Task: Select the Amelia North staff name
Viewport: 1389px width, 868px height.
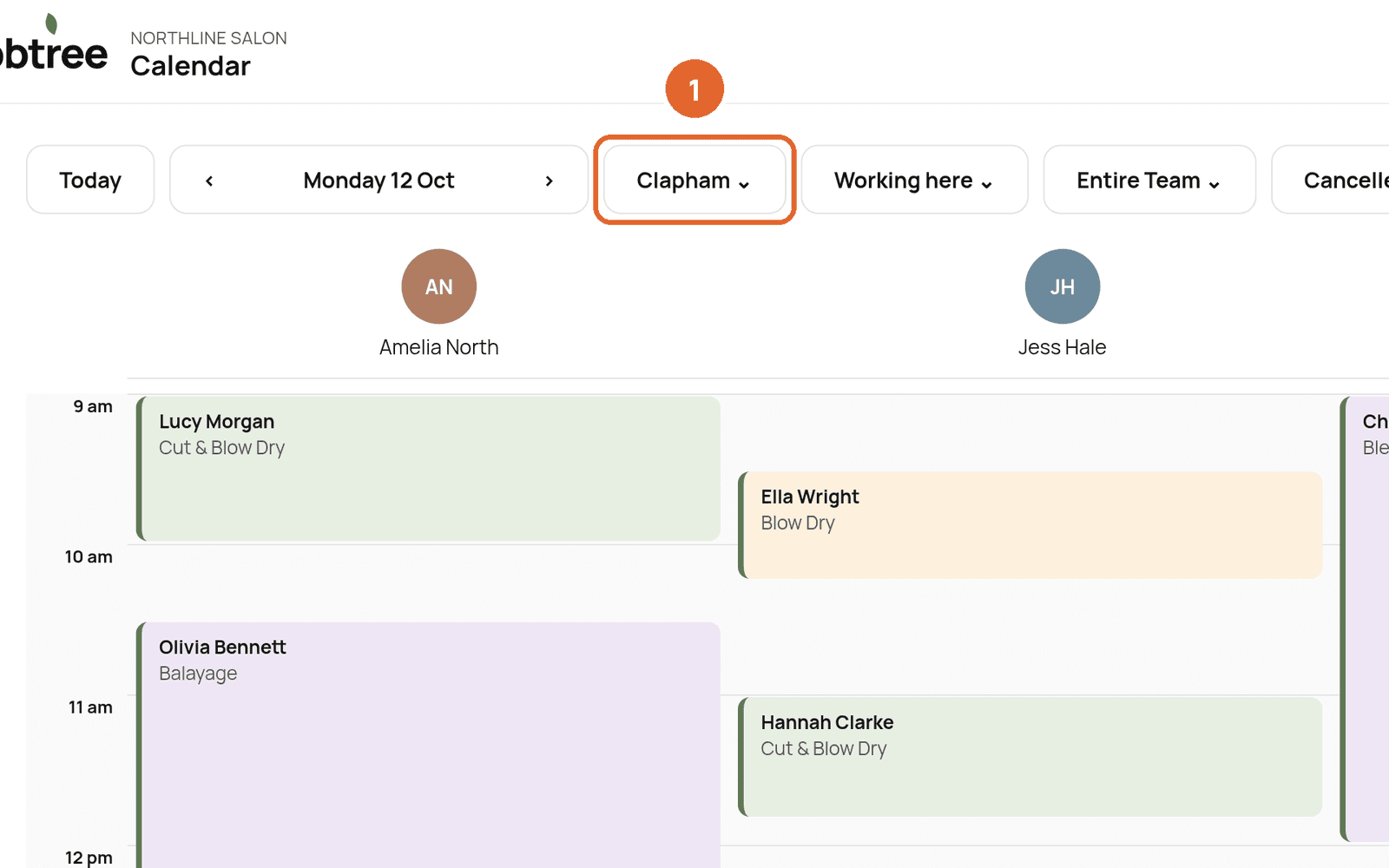Action: (x=439, y=347)
